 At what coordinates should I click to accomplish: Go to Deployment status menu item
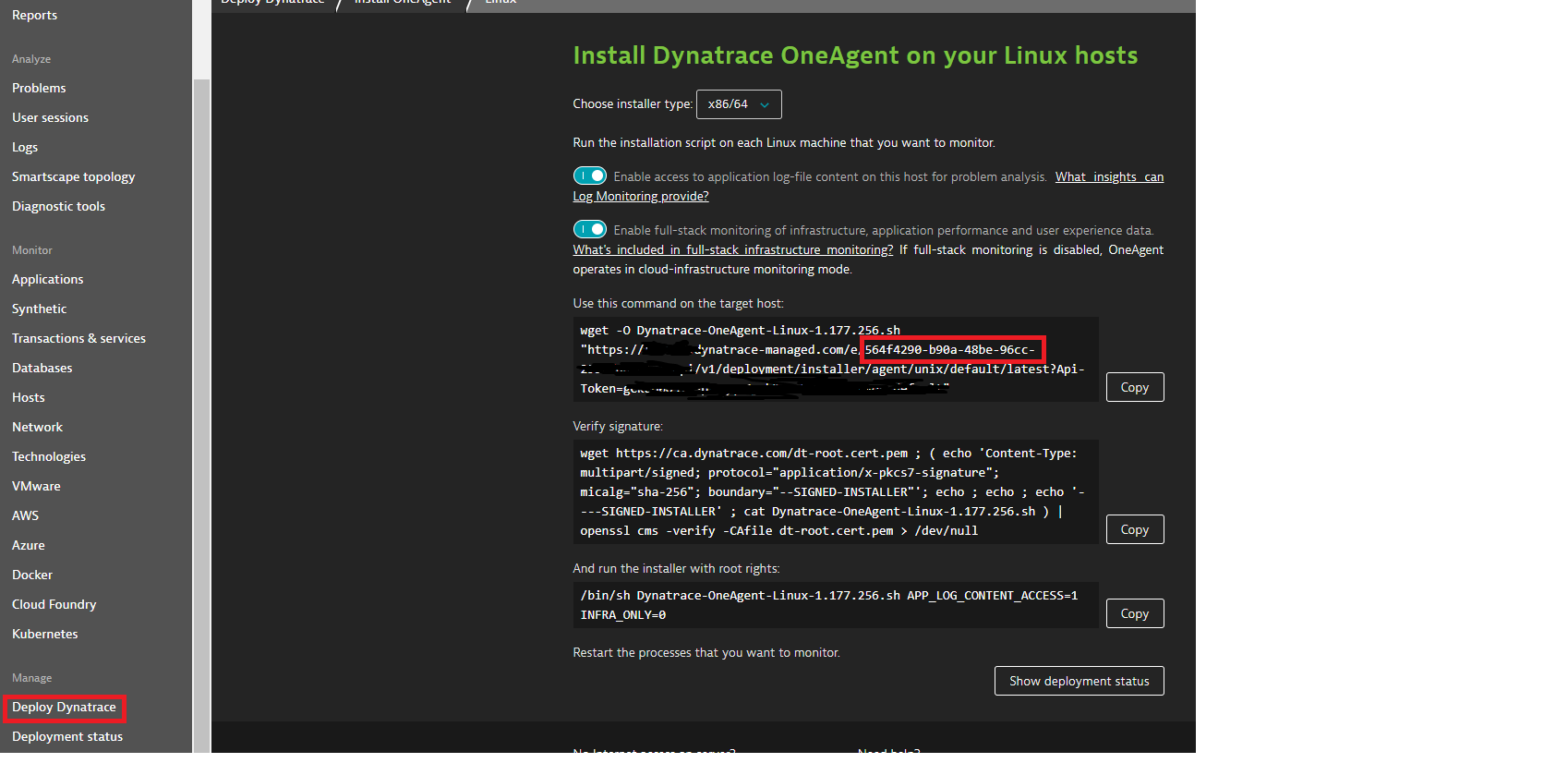coord(66,736)
